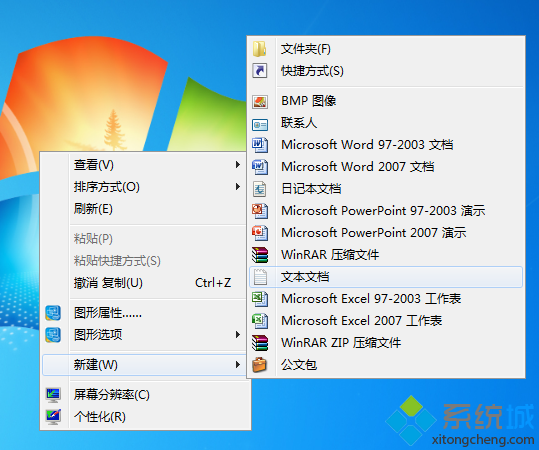Create Microsoft PowerPoint 2007 演示
539x450 pixels.
pyautogui.click(x=386, y=233)
